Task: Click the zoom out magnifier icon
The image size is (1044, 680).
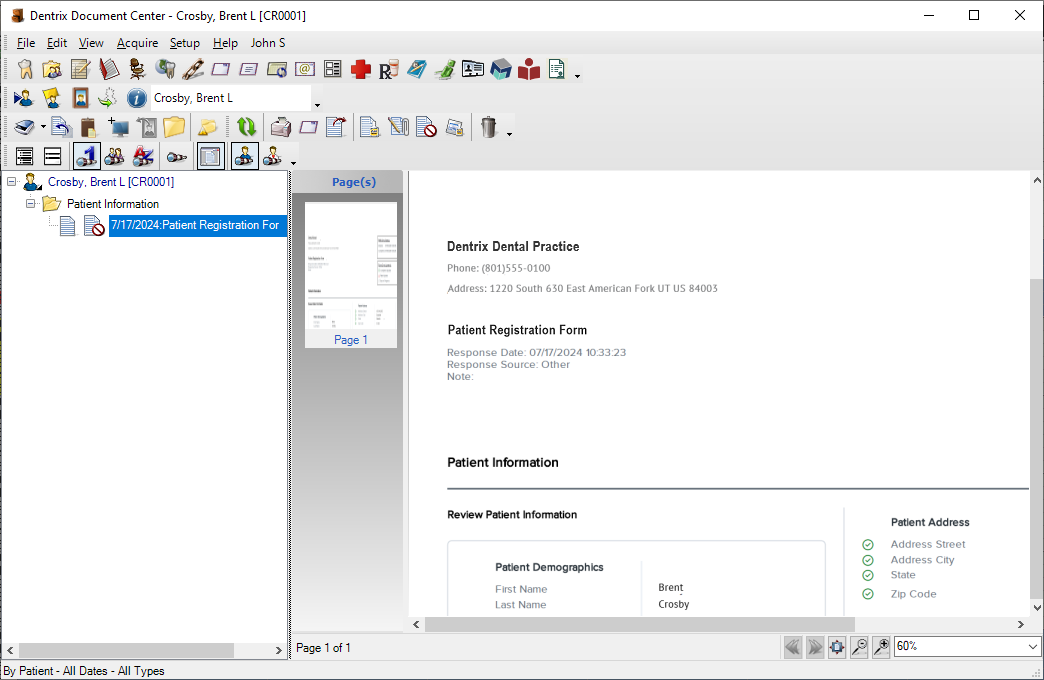Action: (859, 647)
